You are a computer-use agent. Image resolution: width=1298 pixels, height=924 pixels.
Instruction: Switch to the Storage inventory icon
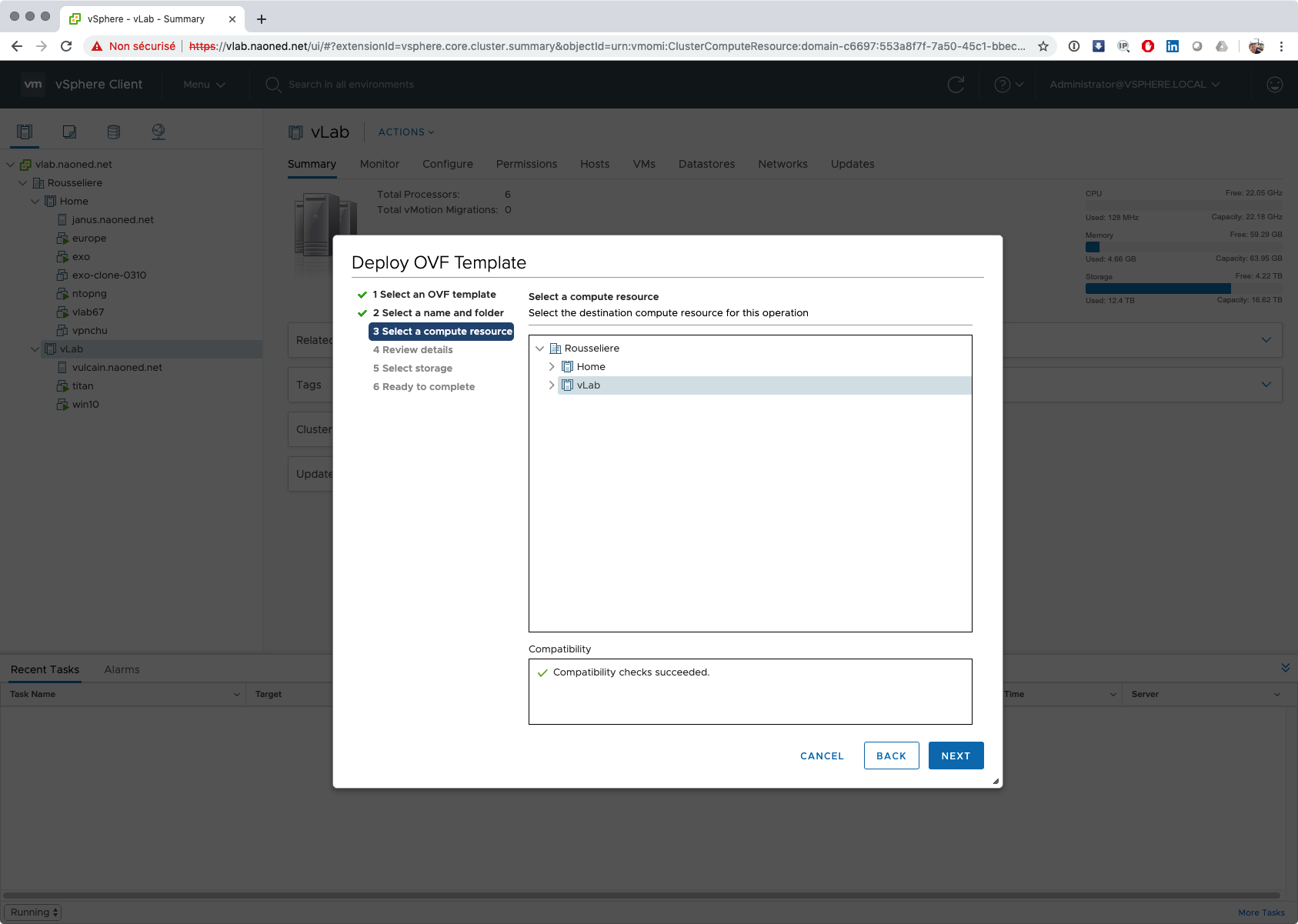114,132
